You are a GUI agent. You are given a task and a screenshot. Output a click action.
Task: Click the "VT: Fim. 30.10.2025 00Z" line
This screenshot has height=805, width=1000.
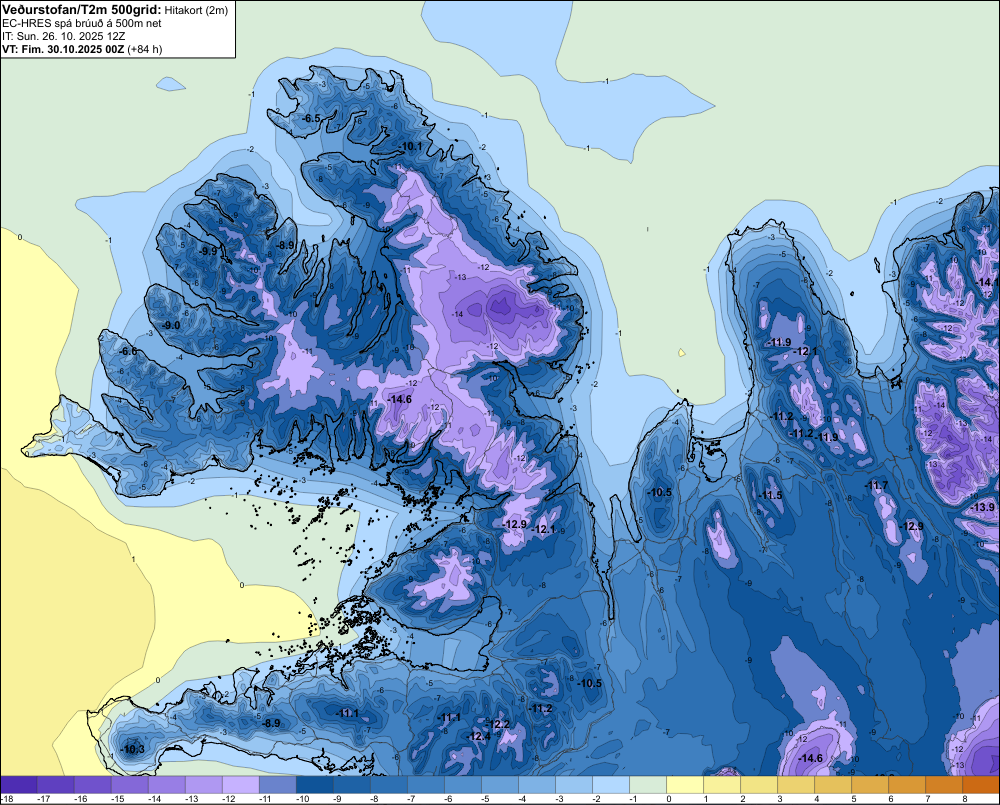63,49
